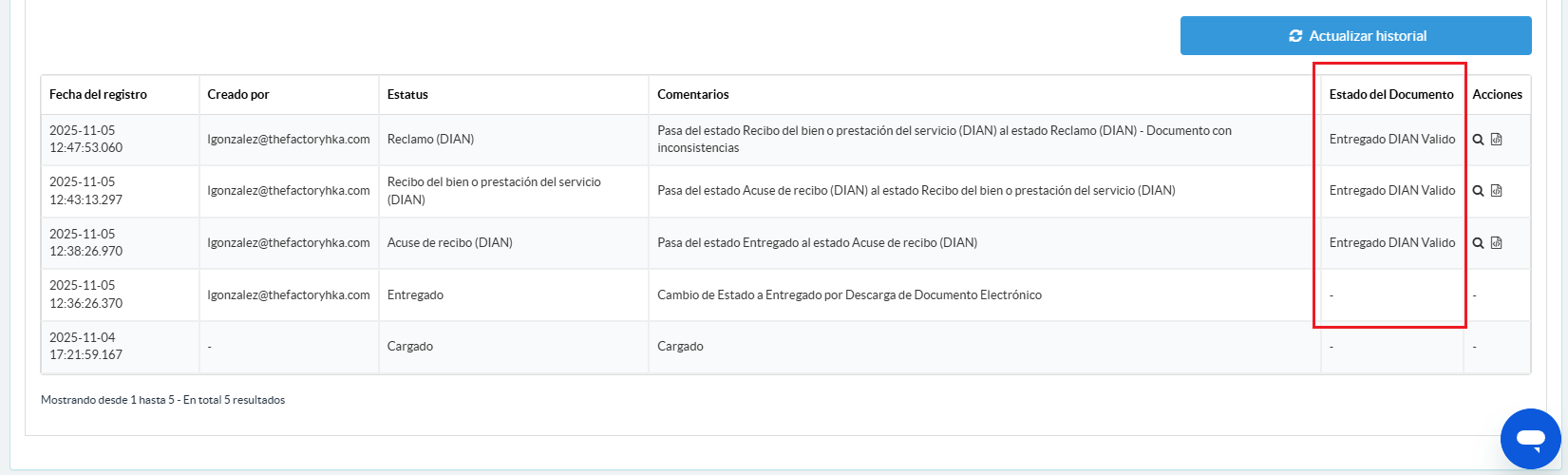Select the Estatus column header
Viewport: 1568px width, 475px height.
(407, 94)
